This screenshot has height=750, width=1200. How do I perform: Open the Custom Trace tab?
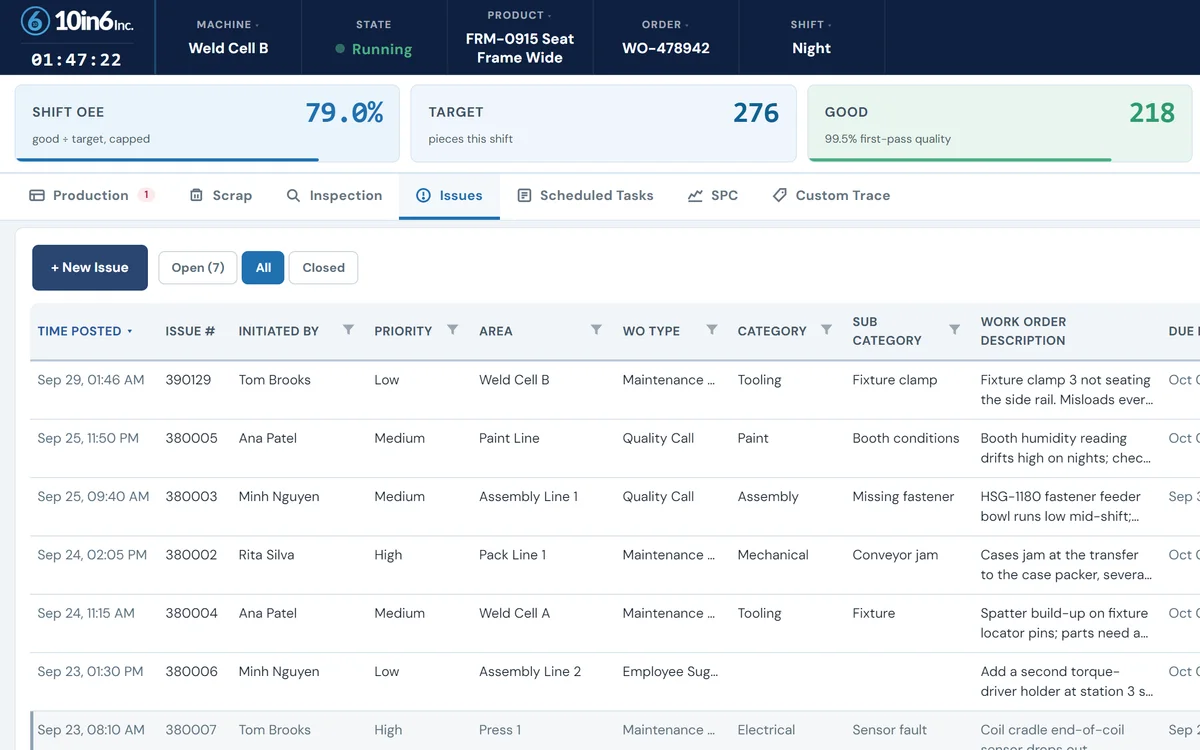[831, 196]
